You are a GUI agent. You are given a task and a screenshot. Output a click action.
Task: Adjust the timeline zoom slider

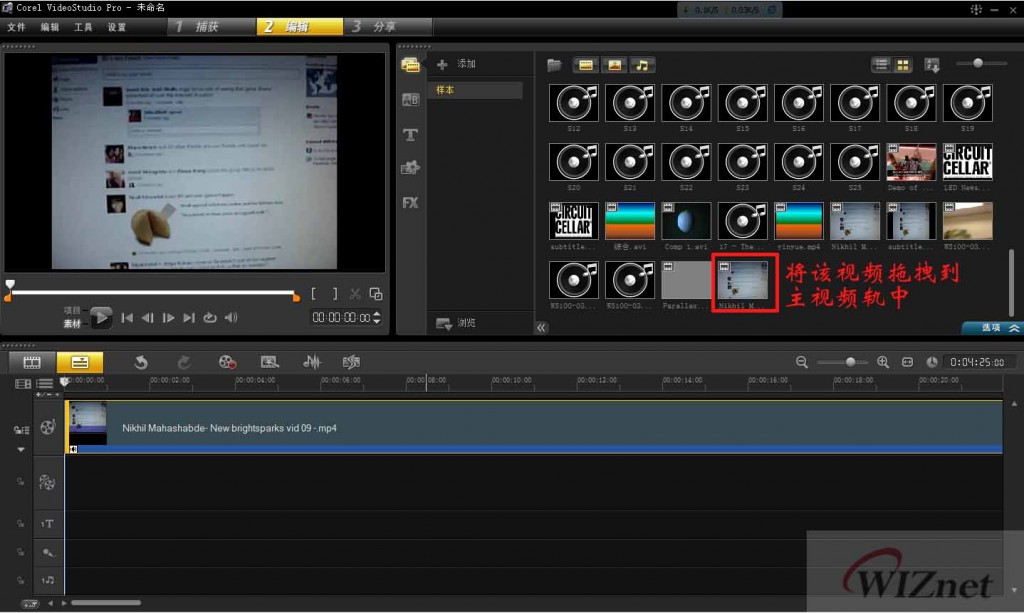(x=850, y=362)
